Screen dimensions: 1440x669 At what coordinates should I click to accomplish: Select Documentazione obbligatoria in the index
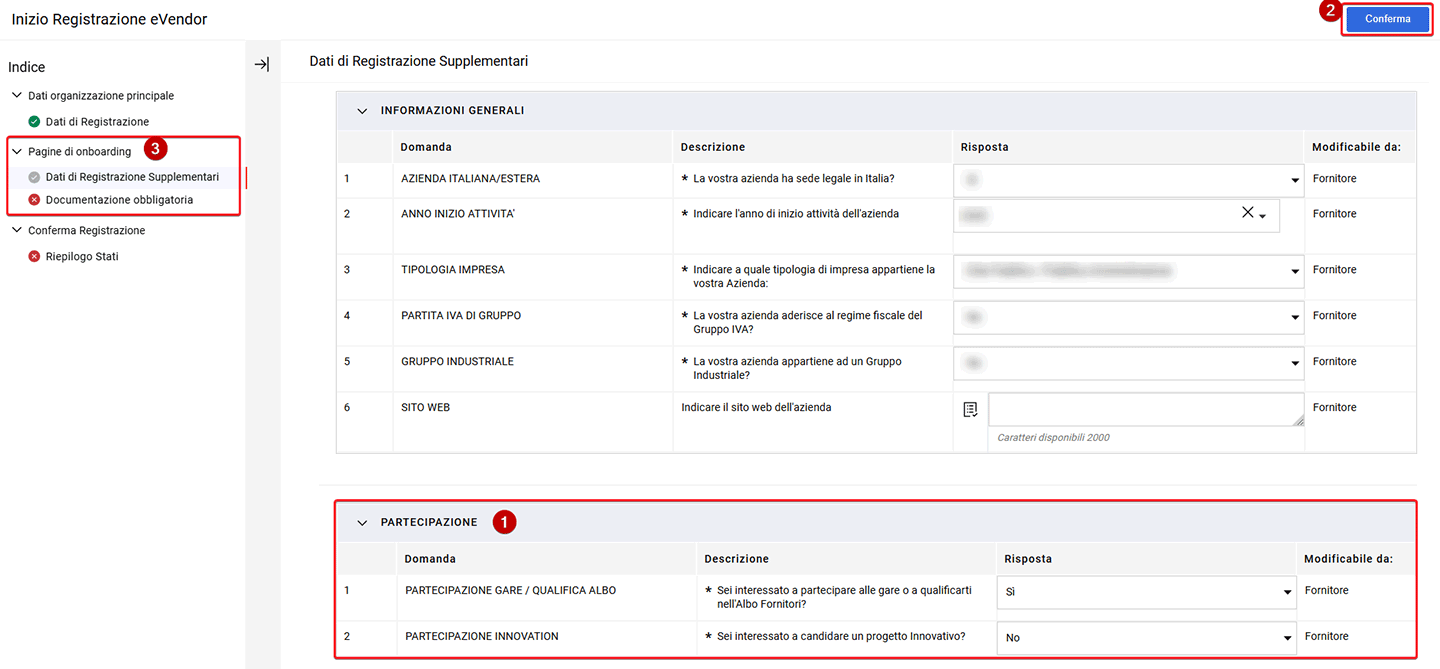coord(119,200)
